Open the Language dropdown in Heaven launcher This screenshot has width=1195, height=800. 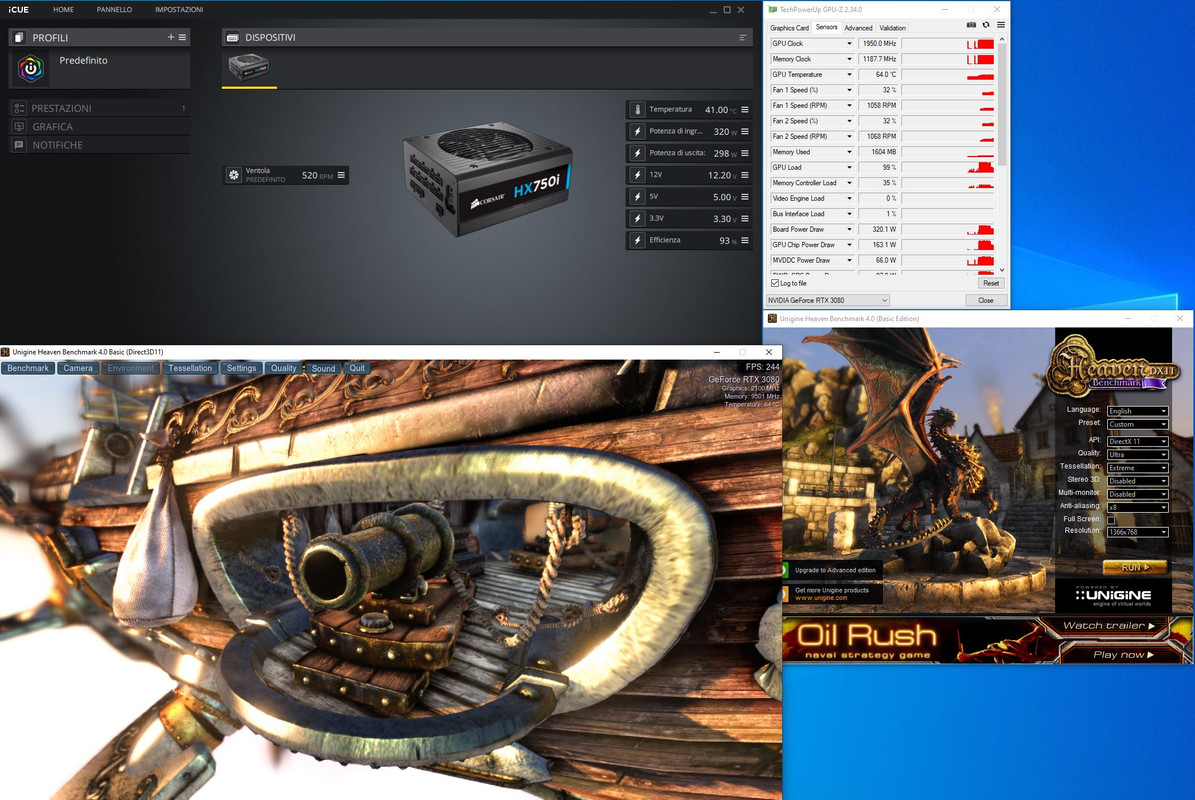coord(1137,411)
